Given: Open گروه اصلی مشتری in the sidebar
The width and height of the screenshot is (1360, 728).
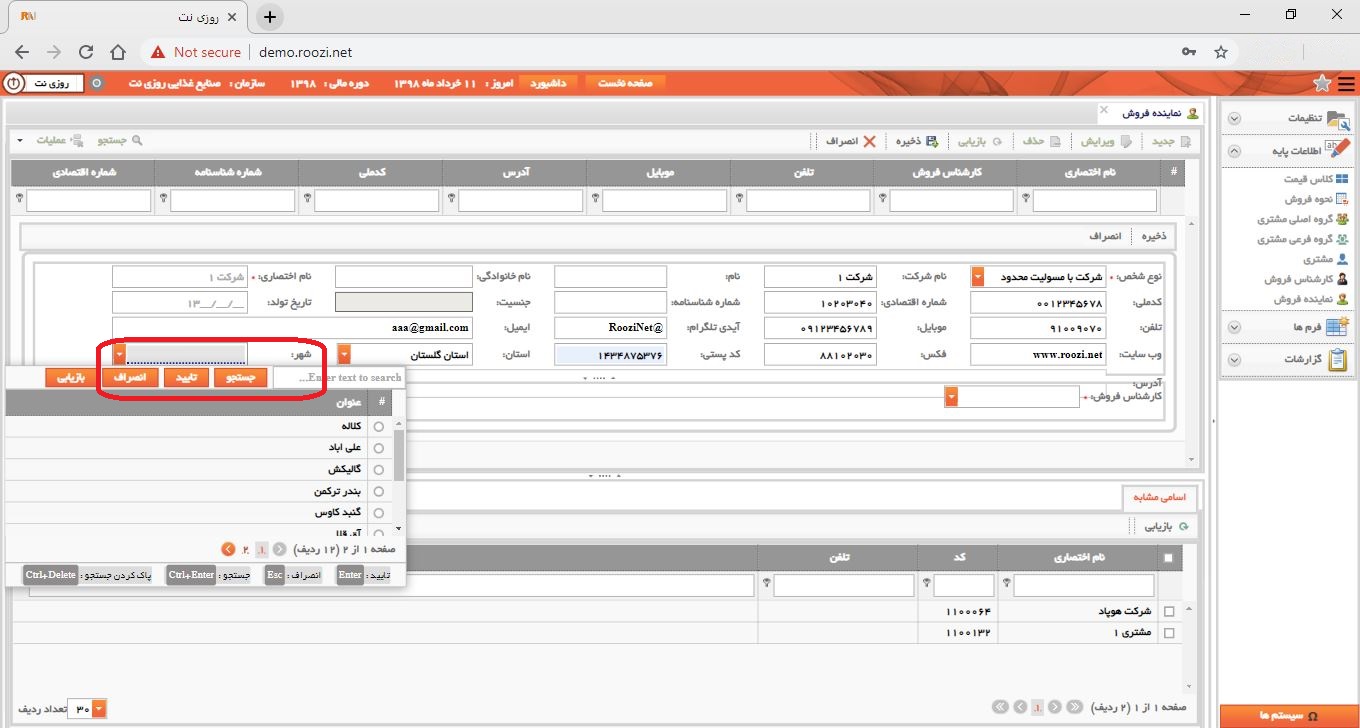Looking at the screenshot, I should [x=1303, y=219].
